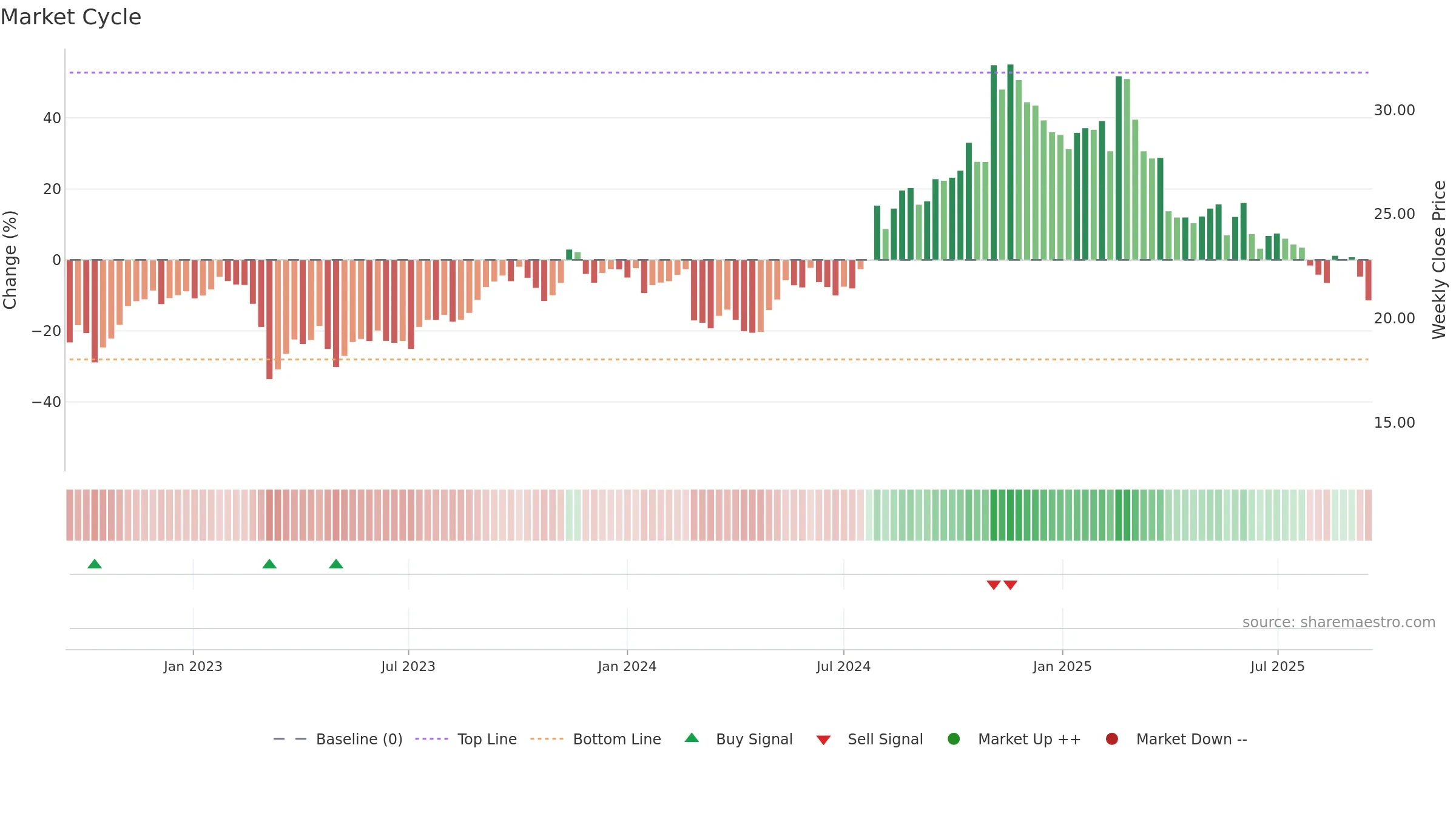This screenshot has height=819, width=1456.
Task: Click the final red bar at the right end of the chart
Action: pyautogui.click(x=1368, y=280)
